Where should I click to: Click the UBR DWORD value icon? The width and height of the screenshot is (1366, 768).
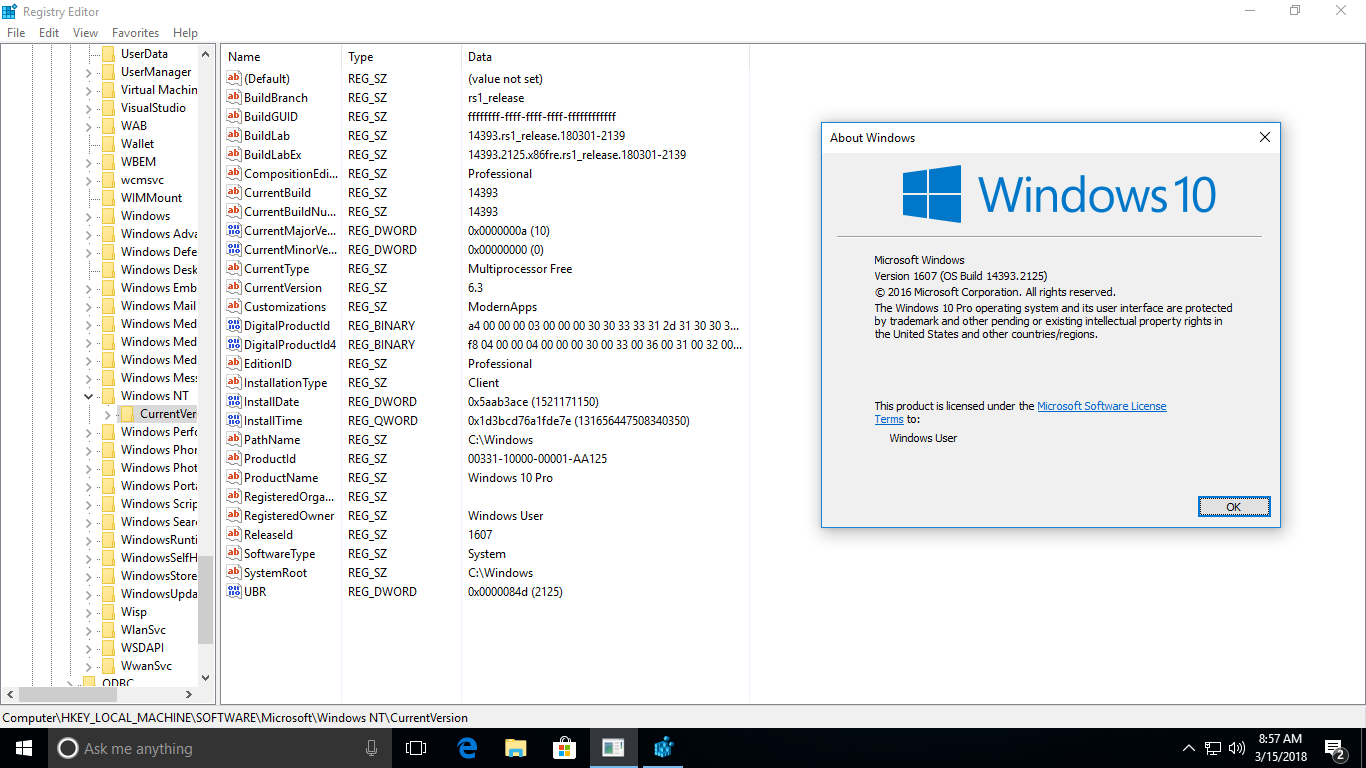[234, 592]
